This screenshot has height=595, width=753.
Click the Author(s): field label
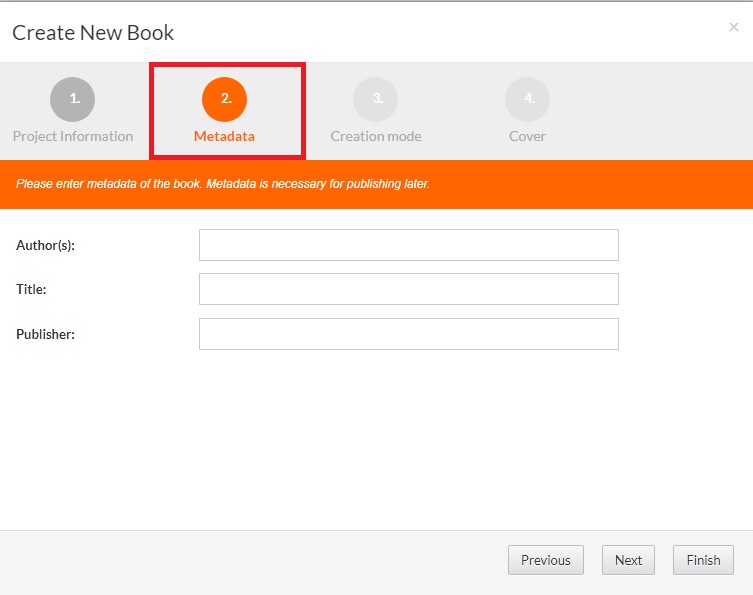[46, 245]
